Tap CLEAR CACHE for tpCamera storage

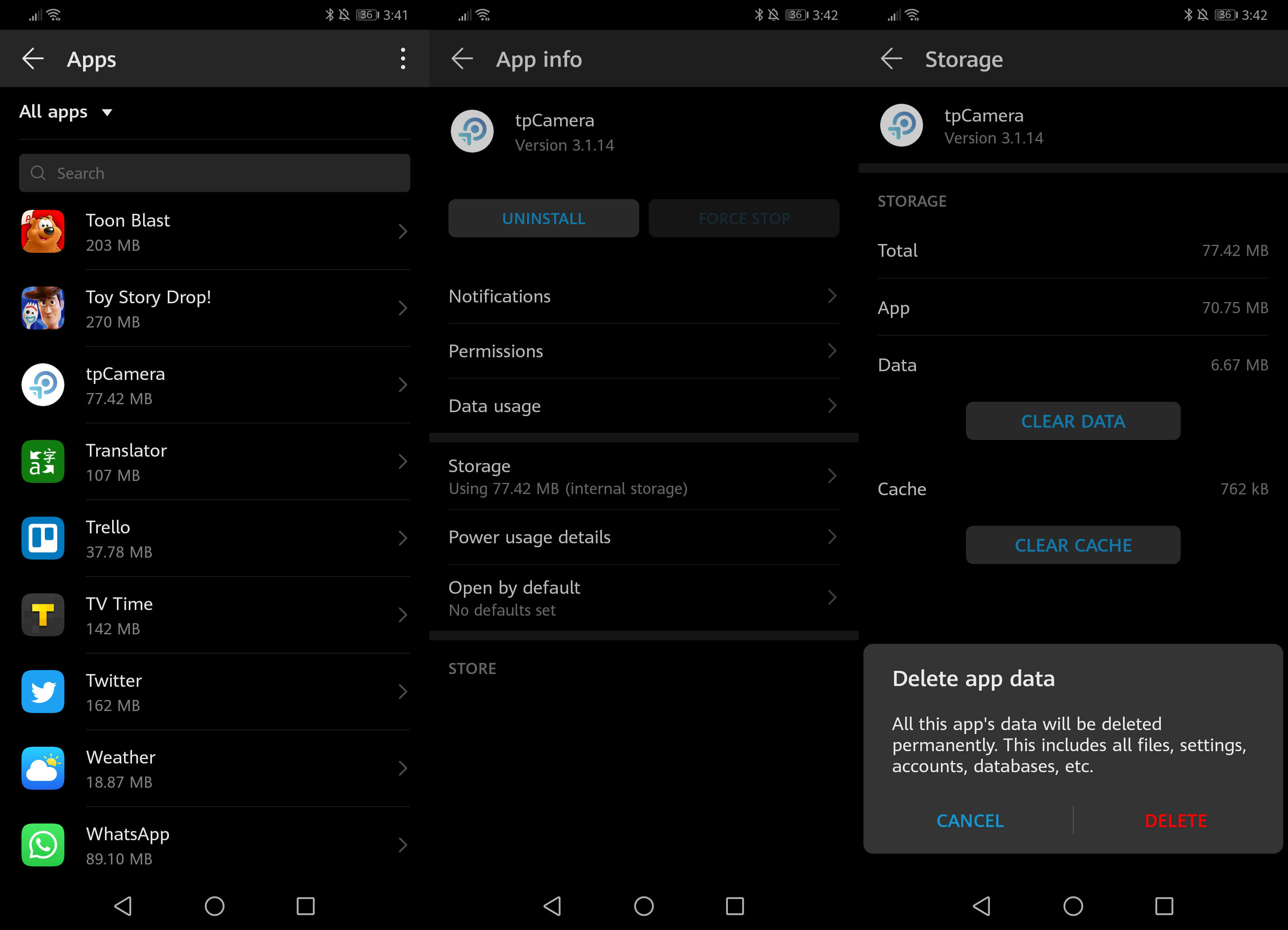(1073, 545)
